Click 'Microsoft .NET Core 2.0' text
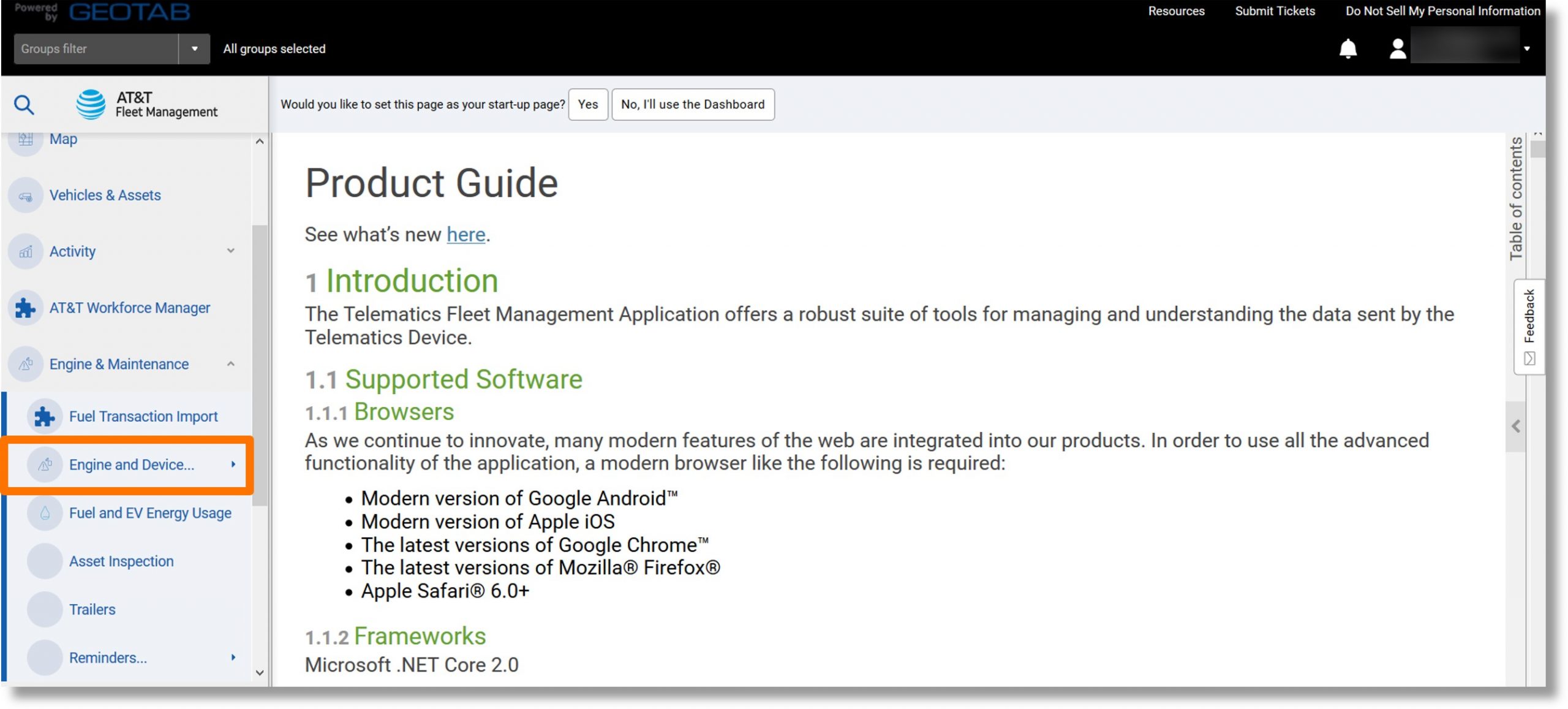 click(412, 665)
